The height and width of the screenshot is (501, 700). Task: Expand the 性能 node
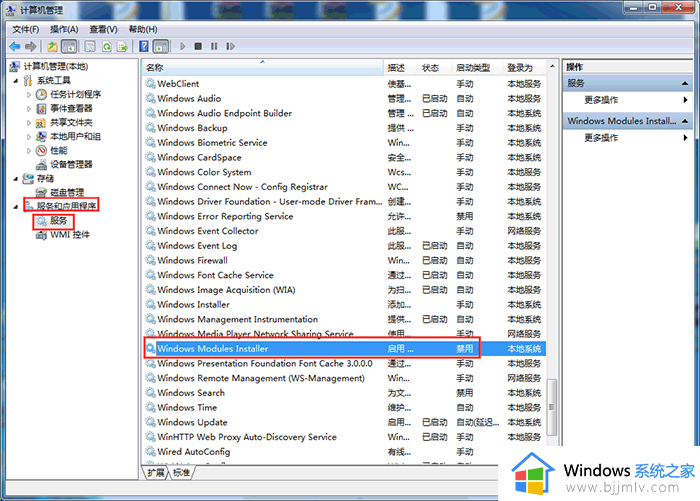(x=29, y=150)
